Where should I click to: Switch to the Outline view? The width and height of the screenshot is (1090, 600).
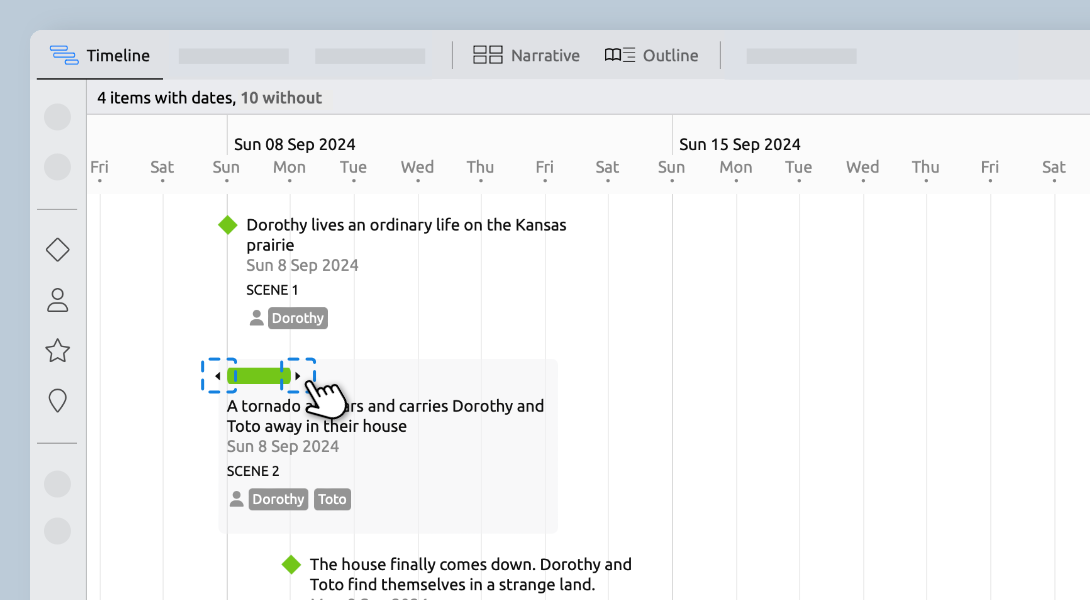pos(651,55)
